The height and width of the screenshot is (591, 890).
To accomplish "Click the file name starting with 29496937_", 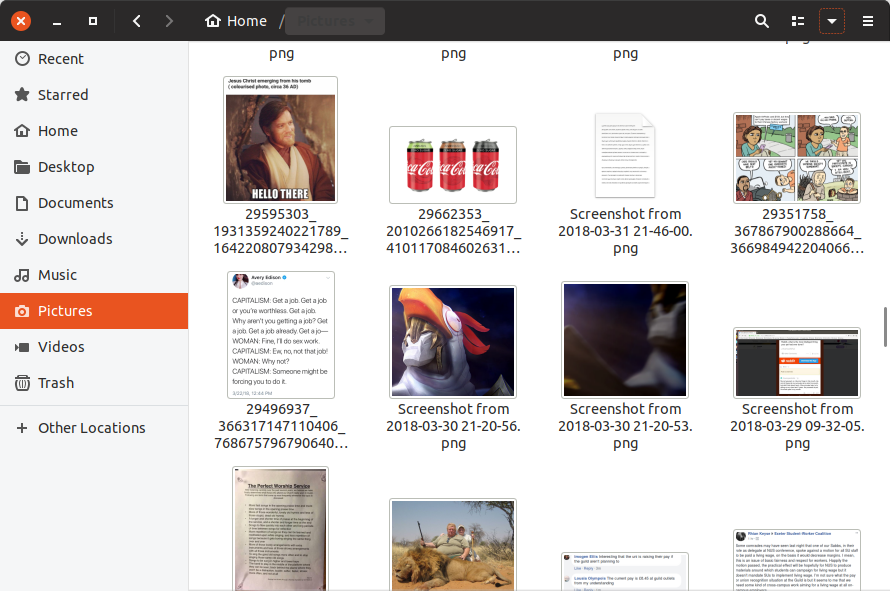I will (x=280, y=426).
